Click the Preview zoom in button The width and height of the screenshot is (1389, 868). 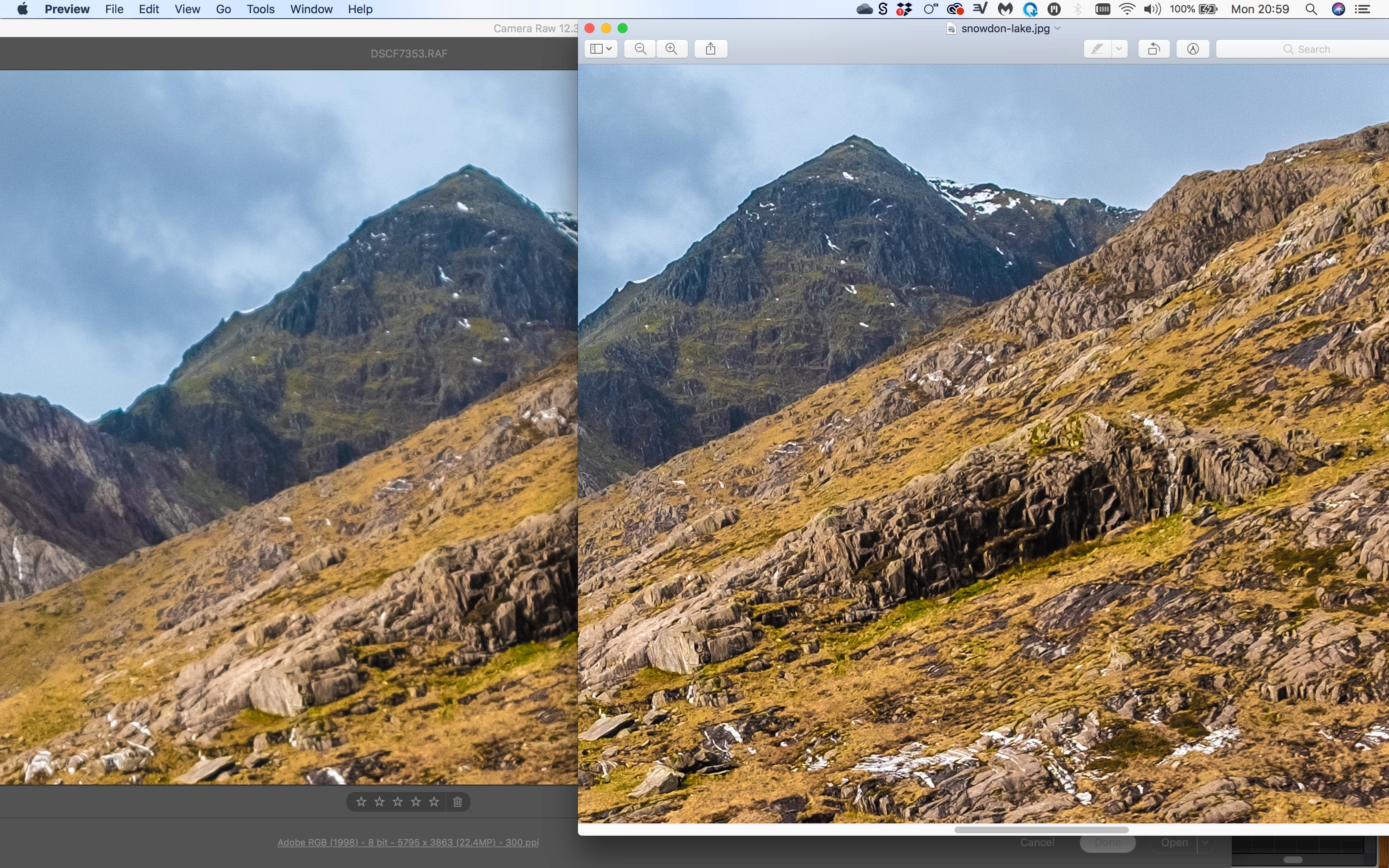coord(671,49)
